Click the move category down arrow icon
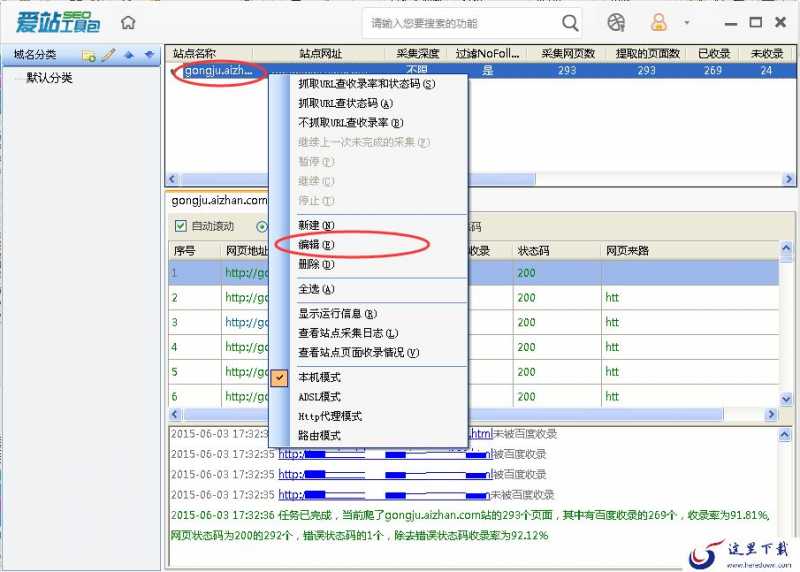This screenshot has width=800, height=572. [149, 55]
